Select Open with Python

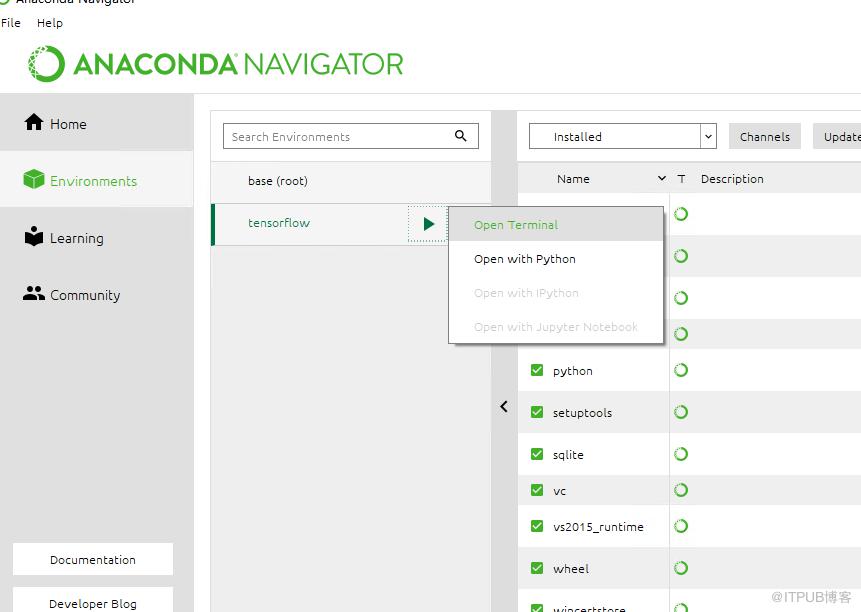556,259
